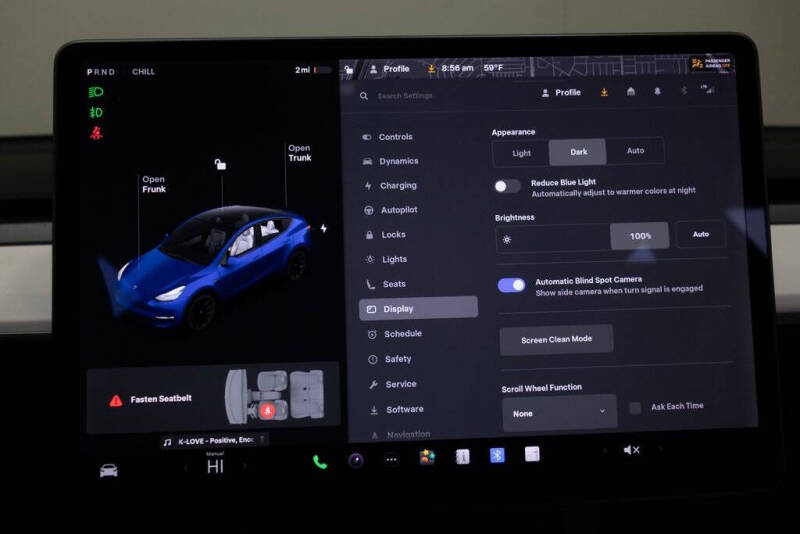Open Profile in the settings header
Screen dimensions: 800x534
[561, 93]
